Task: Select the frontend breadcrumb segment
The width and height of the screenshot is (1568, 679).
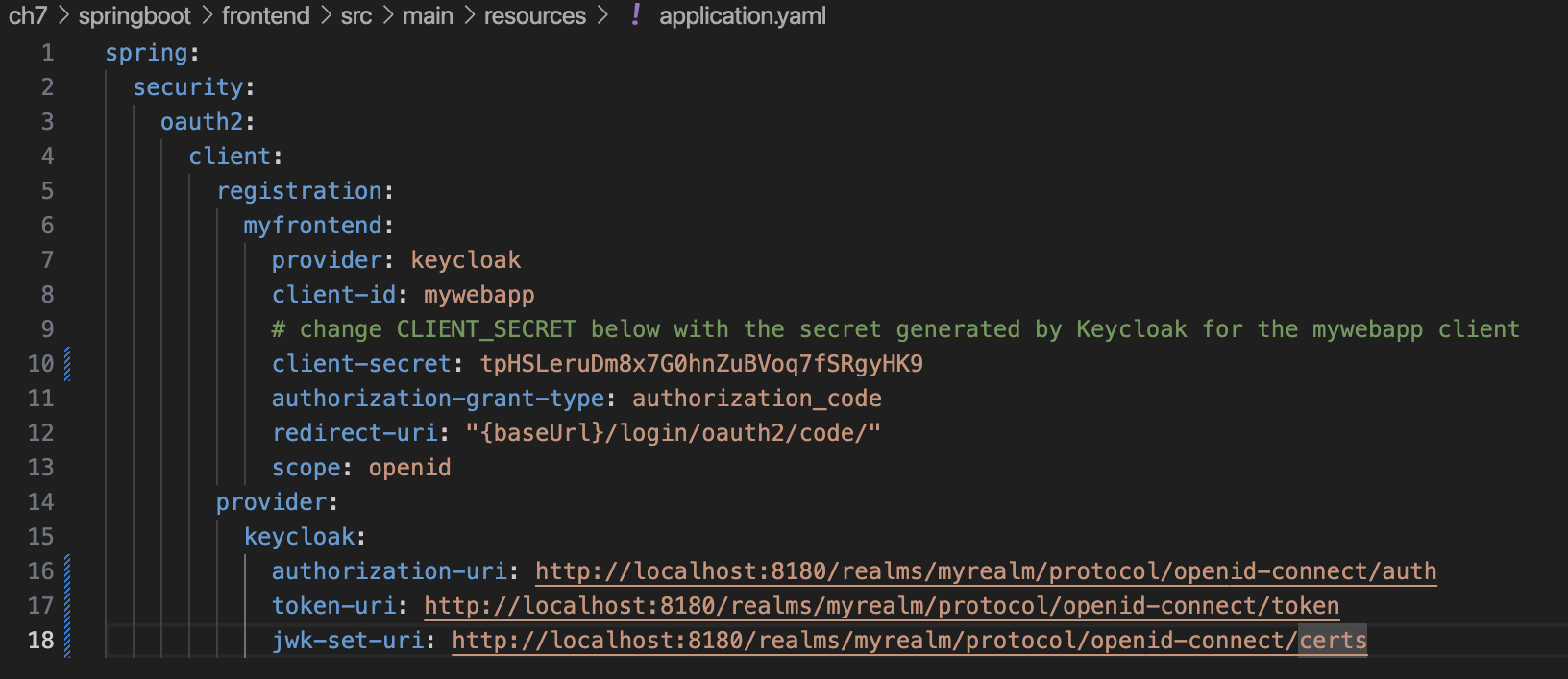Action: 266,16
